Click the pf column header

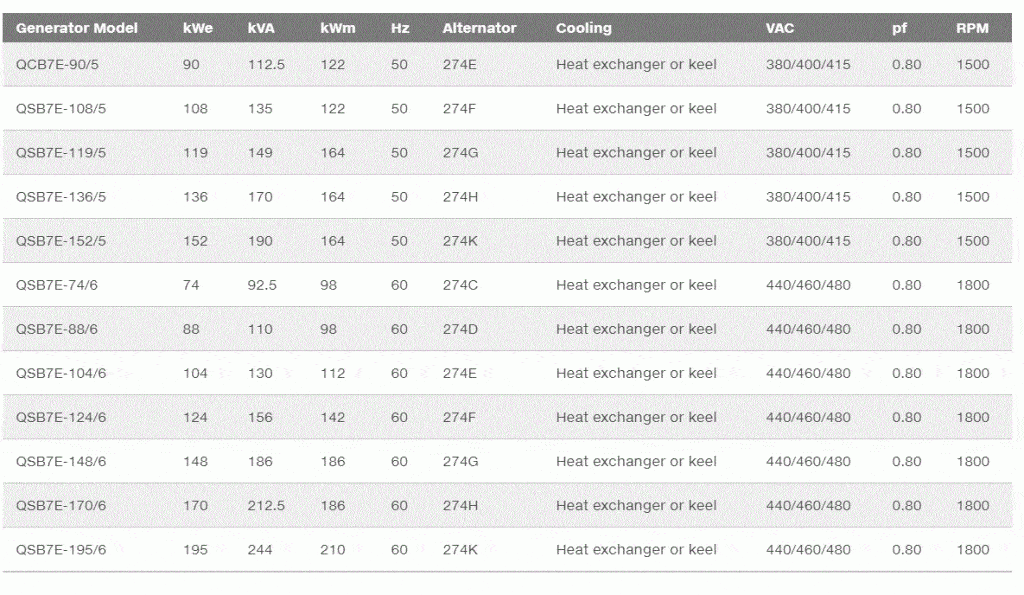[x=899, y=29]
